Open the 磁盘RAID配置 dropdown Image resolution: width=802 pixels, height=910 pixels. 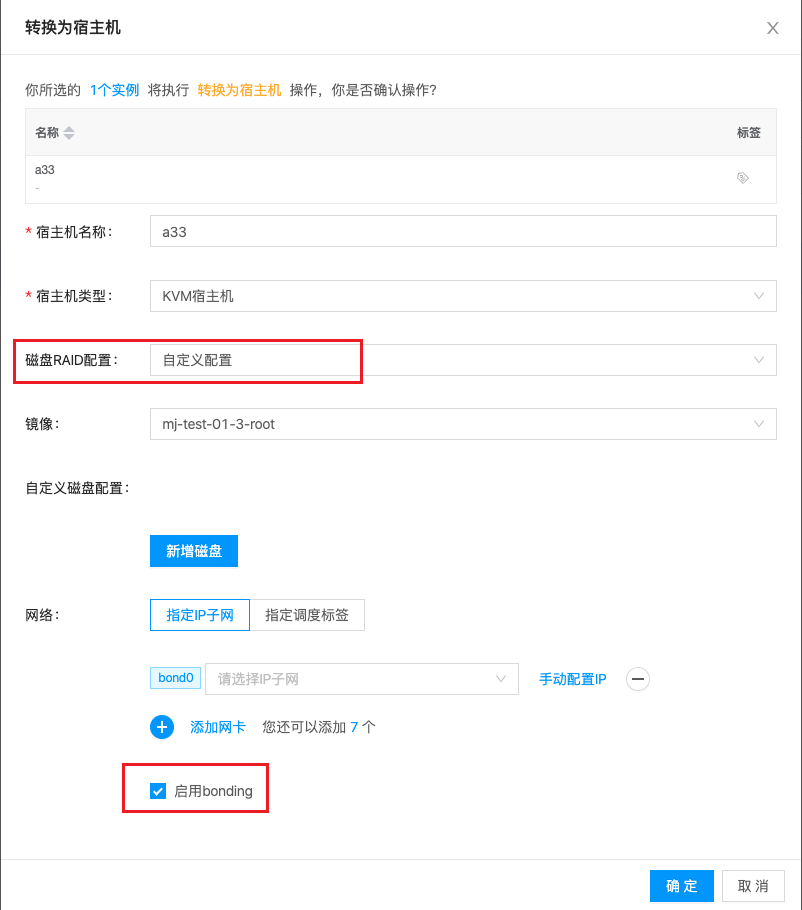click(462, 360)
